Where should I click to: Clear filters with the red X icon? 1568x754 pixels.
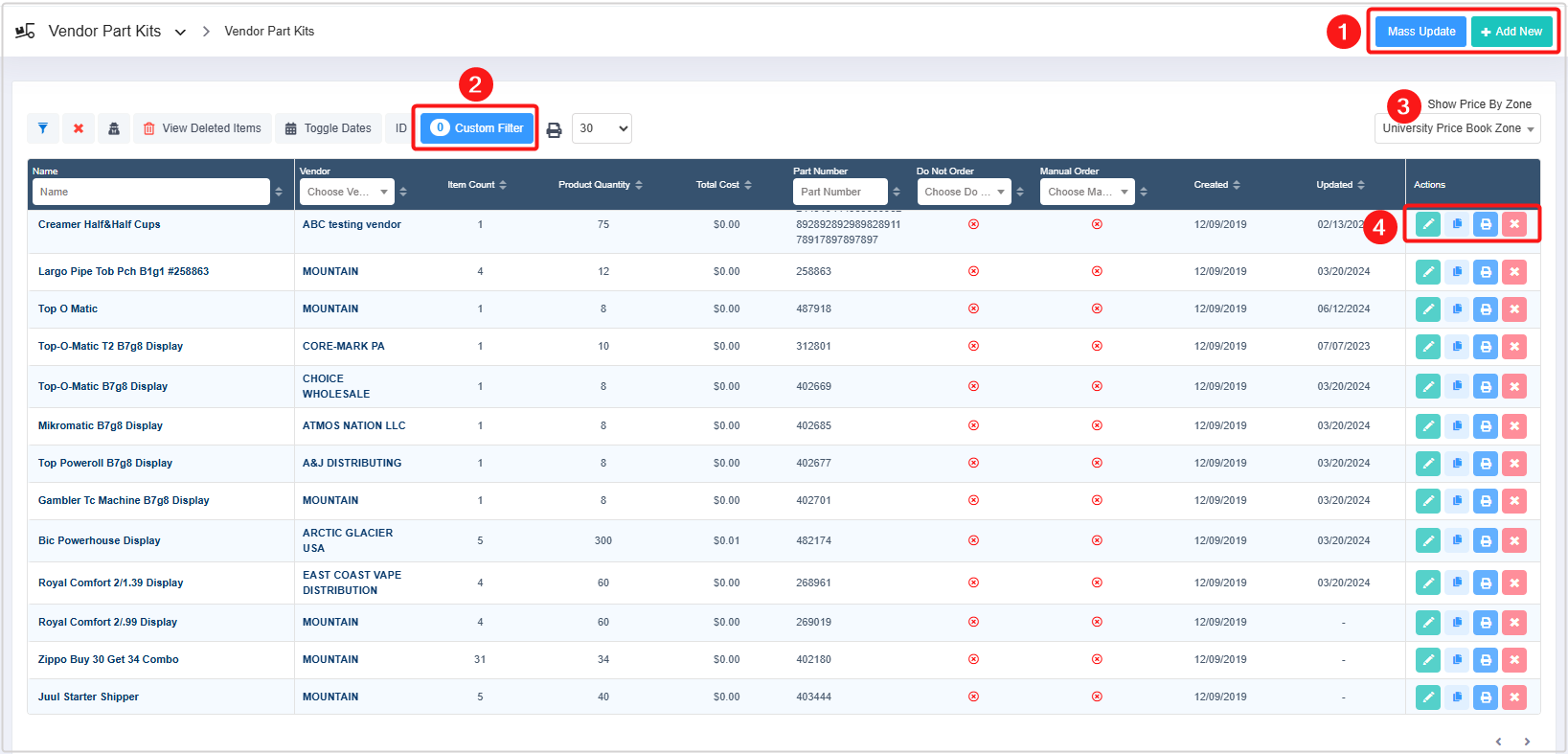(x=79, y=128)
